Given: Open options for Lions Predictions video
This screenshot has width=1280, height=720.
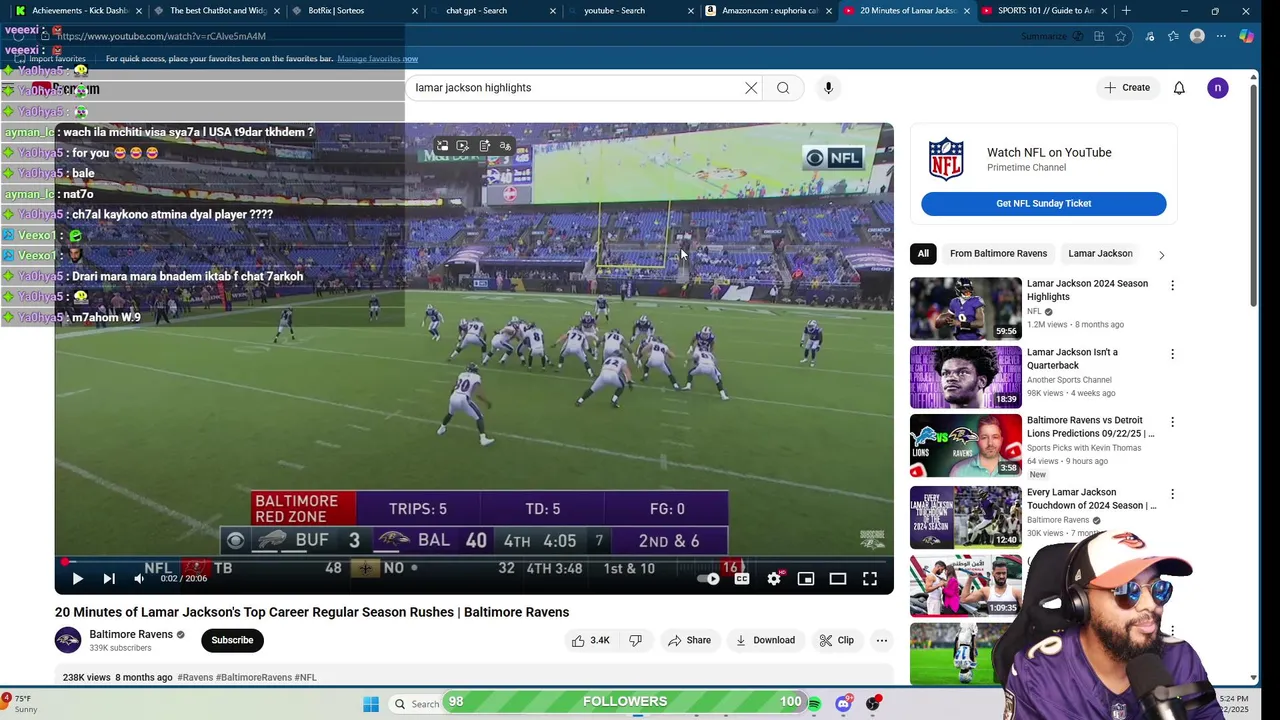Looking at the screenshot, I should 1172,422.
